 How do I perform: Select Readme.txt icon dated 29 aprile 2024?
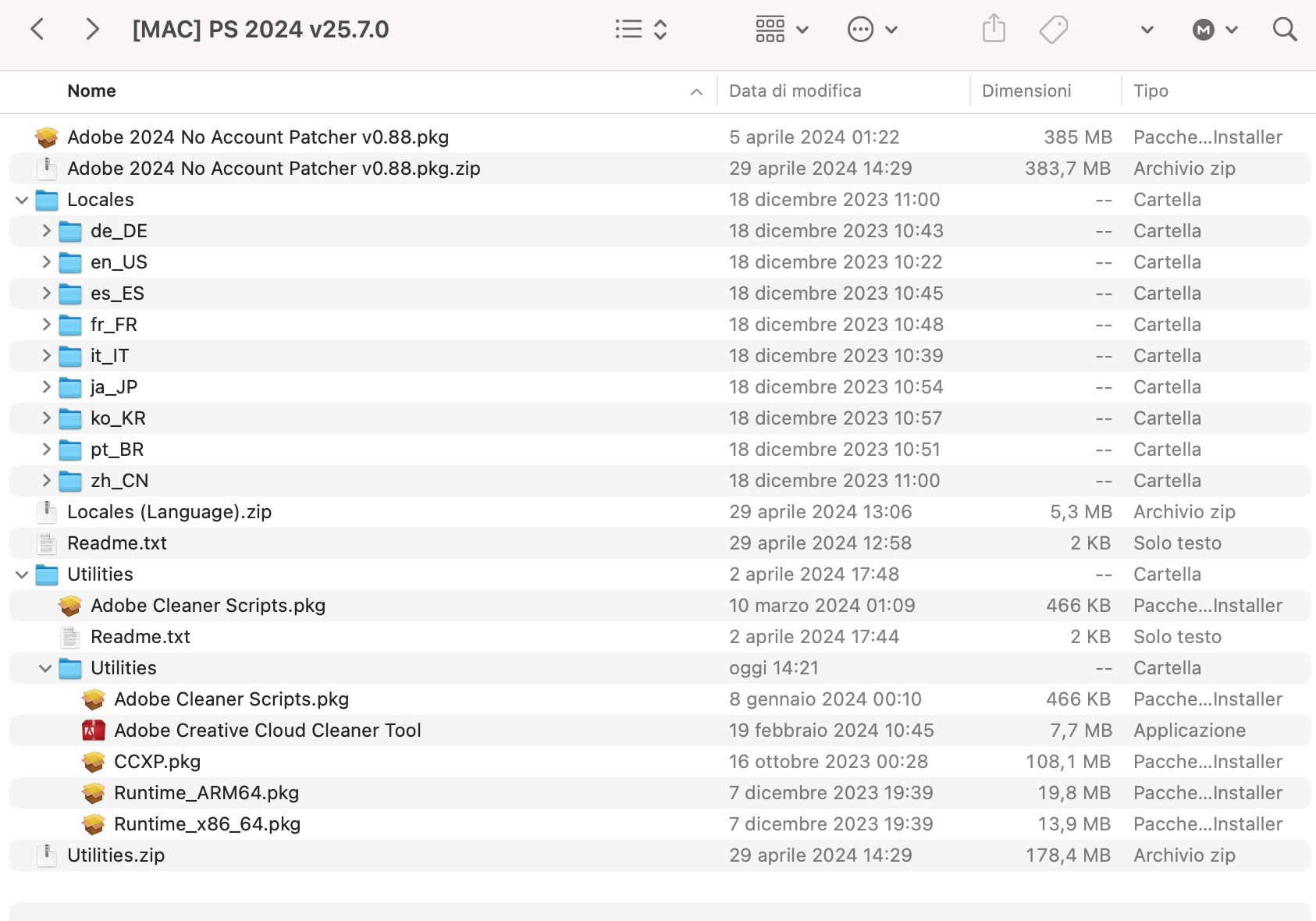click(x=47, y=543)
